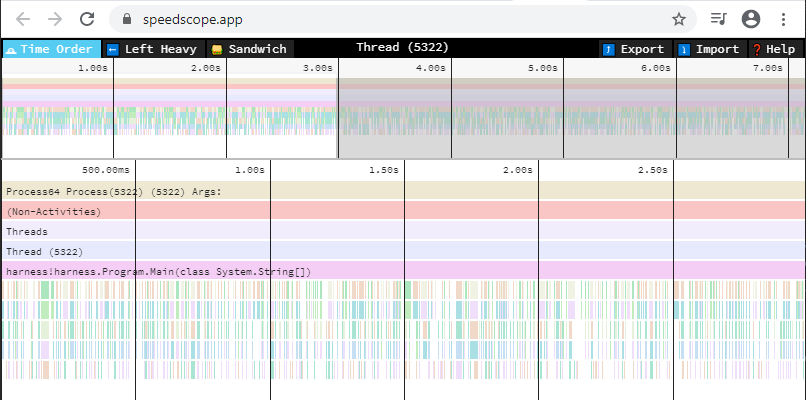
Task: Click the browser forward arrow
Action: coord(54,19)
